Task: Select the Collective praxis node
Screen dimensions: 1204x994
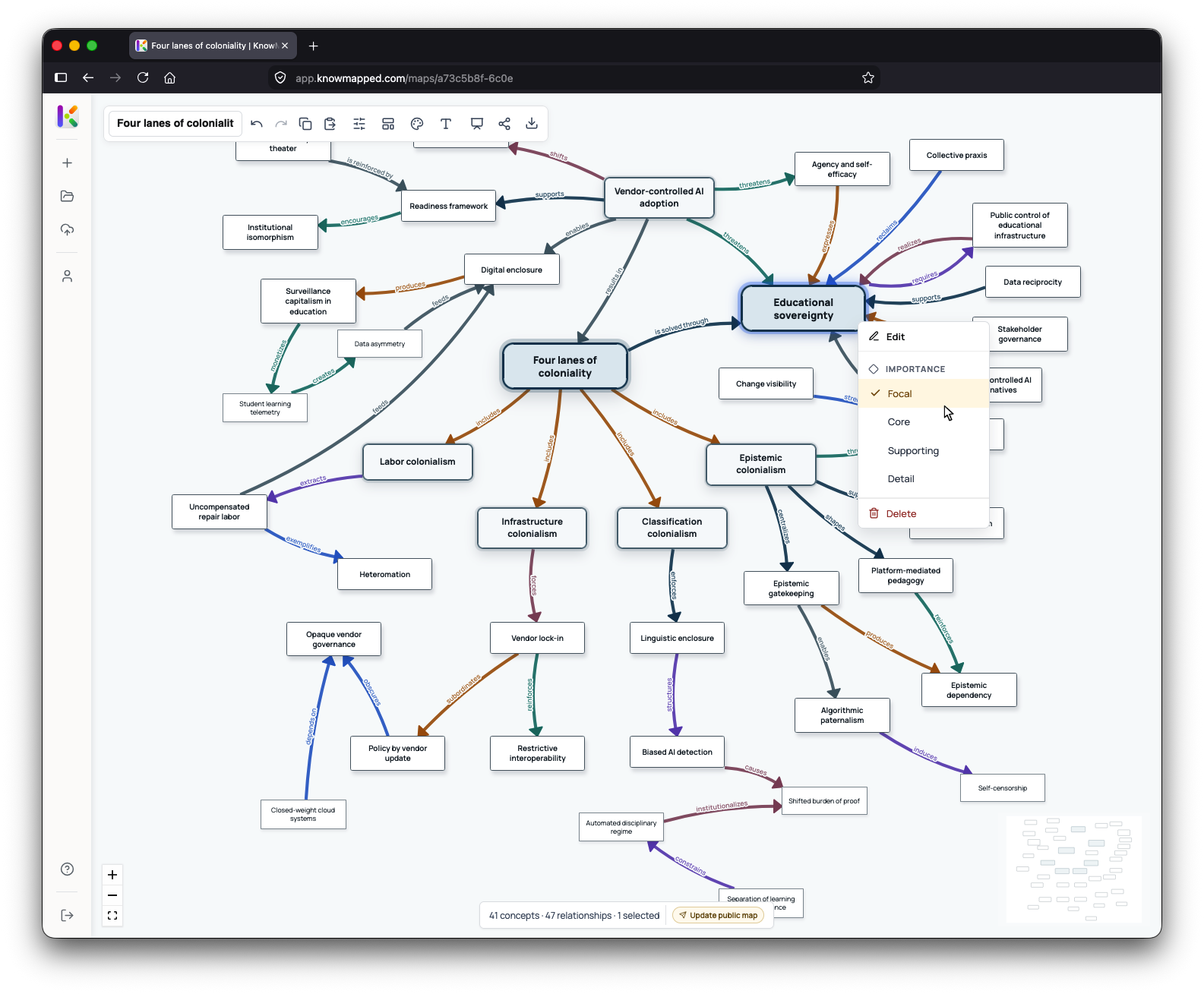Action: pos(957,156)
